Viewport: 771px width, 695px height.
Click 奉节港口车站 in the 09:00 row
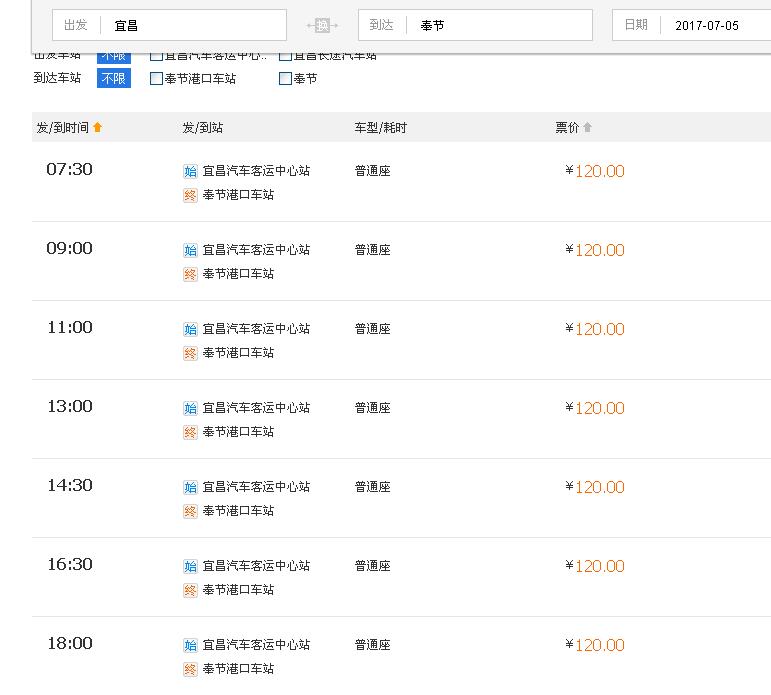pyautogui.click(x=238, y=273)
